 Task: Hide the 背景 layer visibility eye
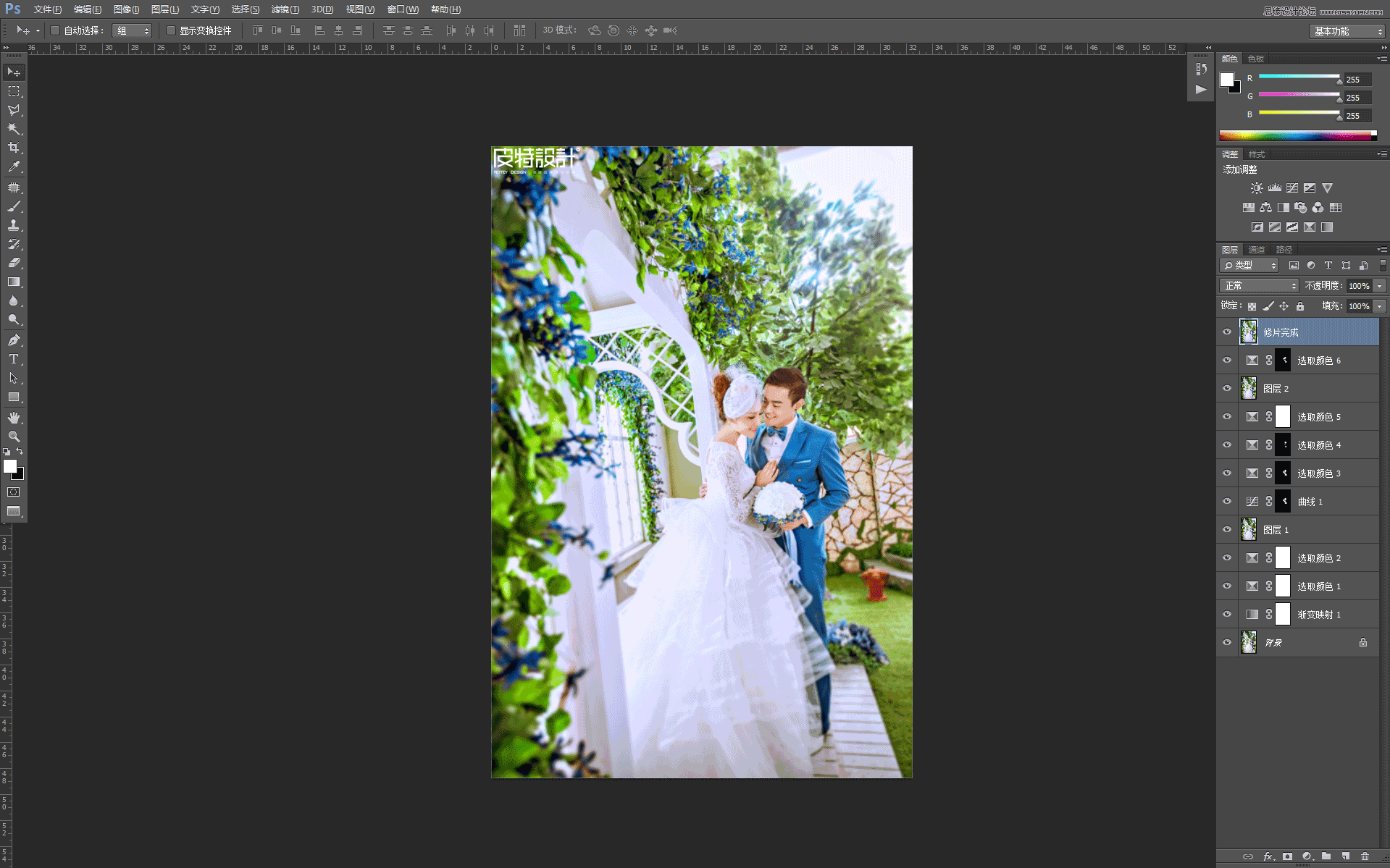(1227, 642)
